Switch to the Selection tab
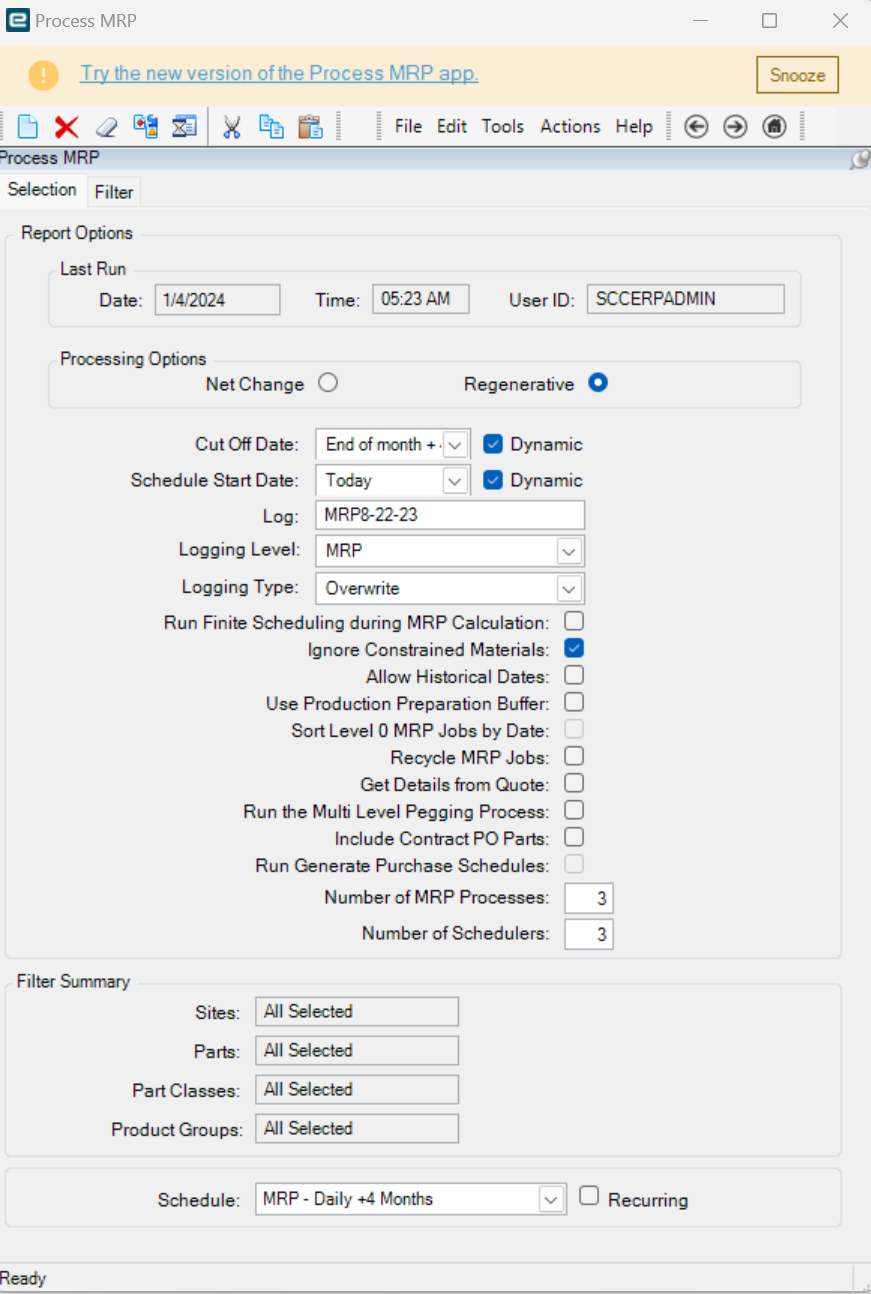Screen dimensions: 871x1294 [42, 190]
